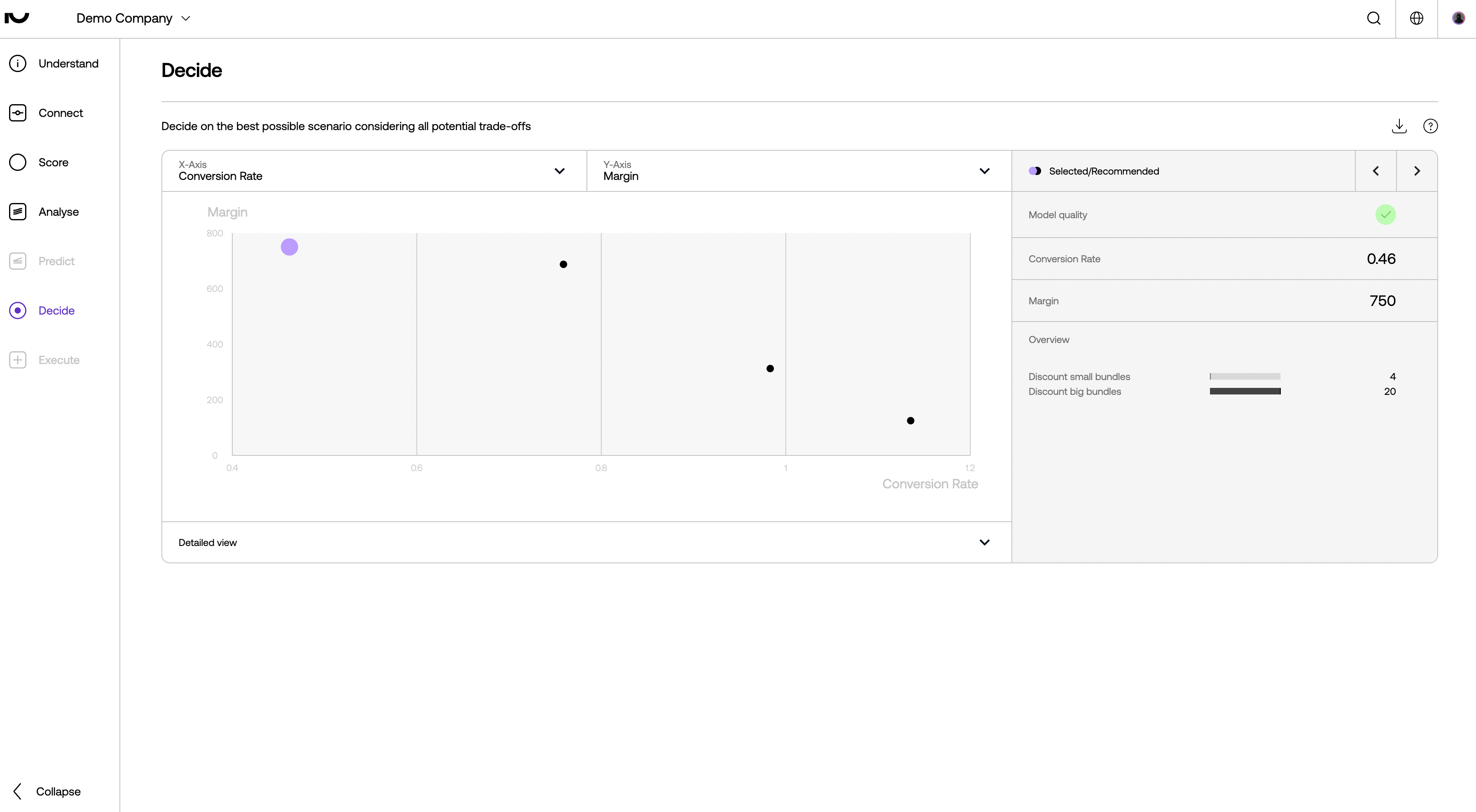Click the company logo in top-left
Screen dimensions: 1476x812
click(x=16, y=18)
